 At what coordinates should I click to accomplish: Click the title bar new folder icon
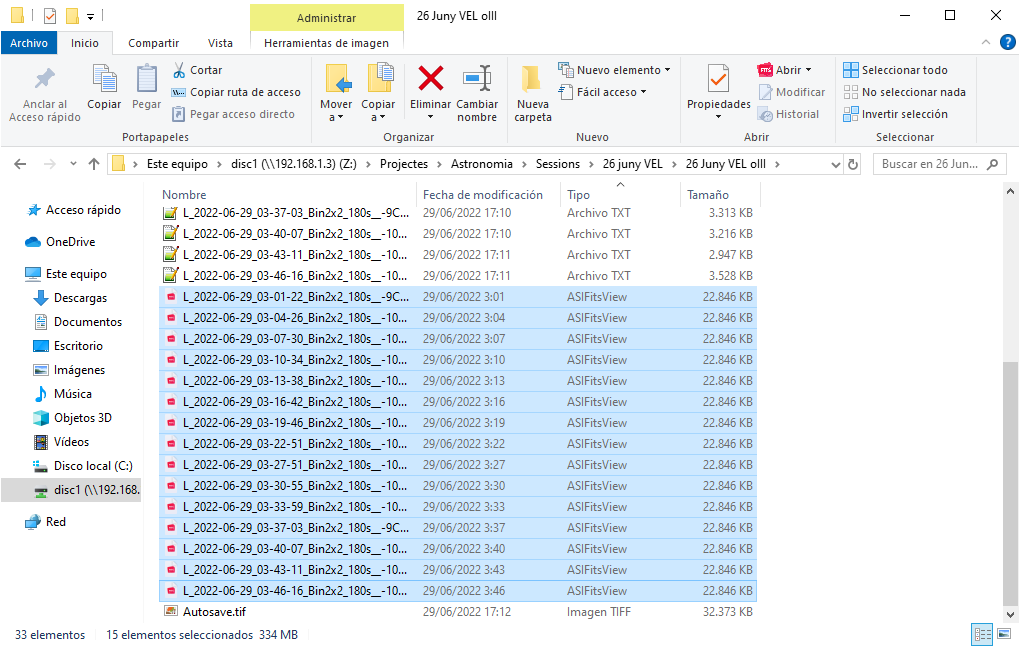pos(73,16)
